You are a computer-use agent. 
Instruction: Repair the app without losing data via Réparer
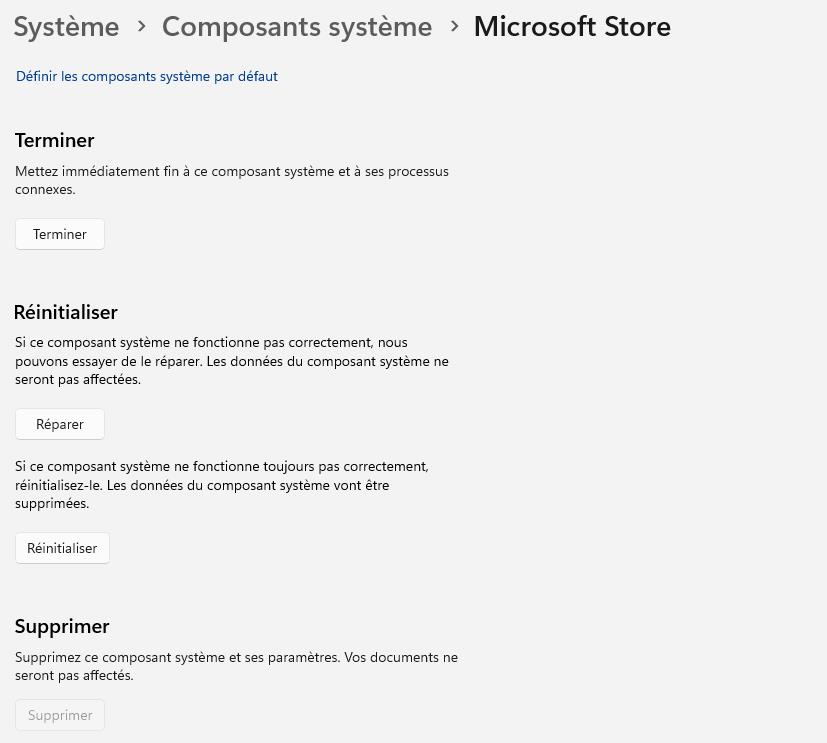[x=59, y=423]
